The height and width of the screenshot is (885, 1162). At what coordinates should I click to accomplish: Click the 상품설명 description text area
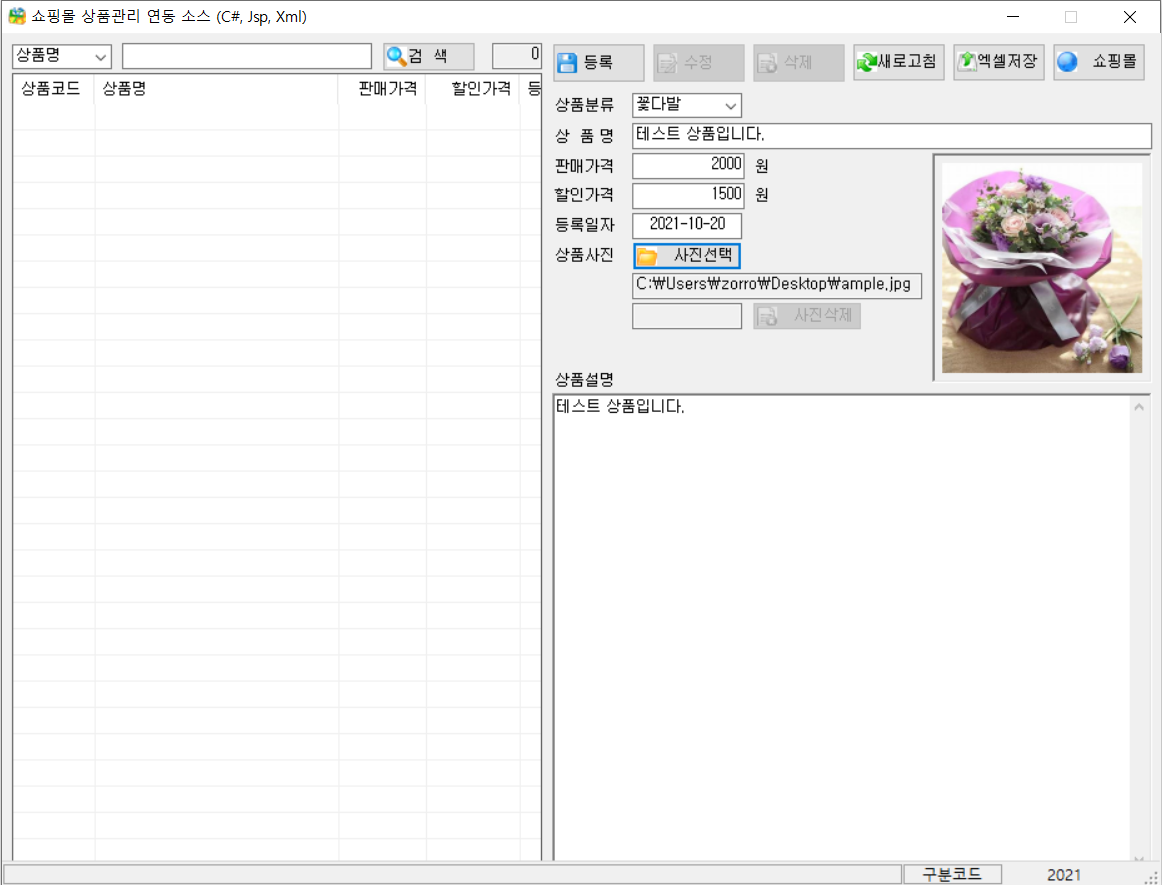[842, 627]
